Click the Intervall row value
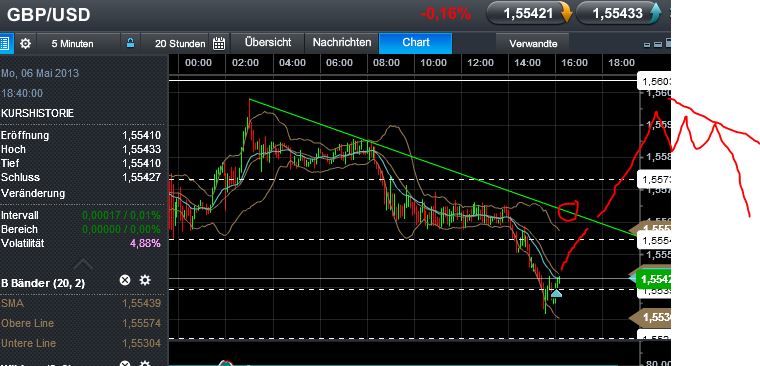 coord(121,215)
